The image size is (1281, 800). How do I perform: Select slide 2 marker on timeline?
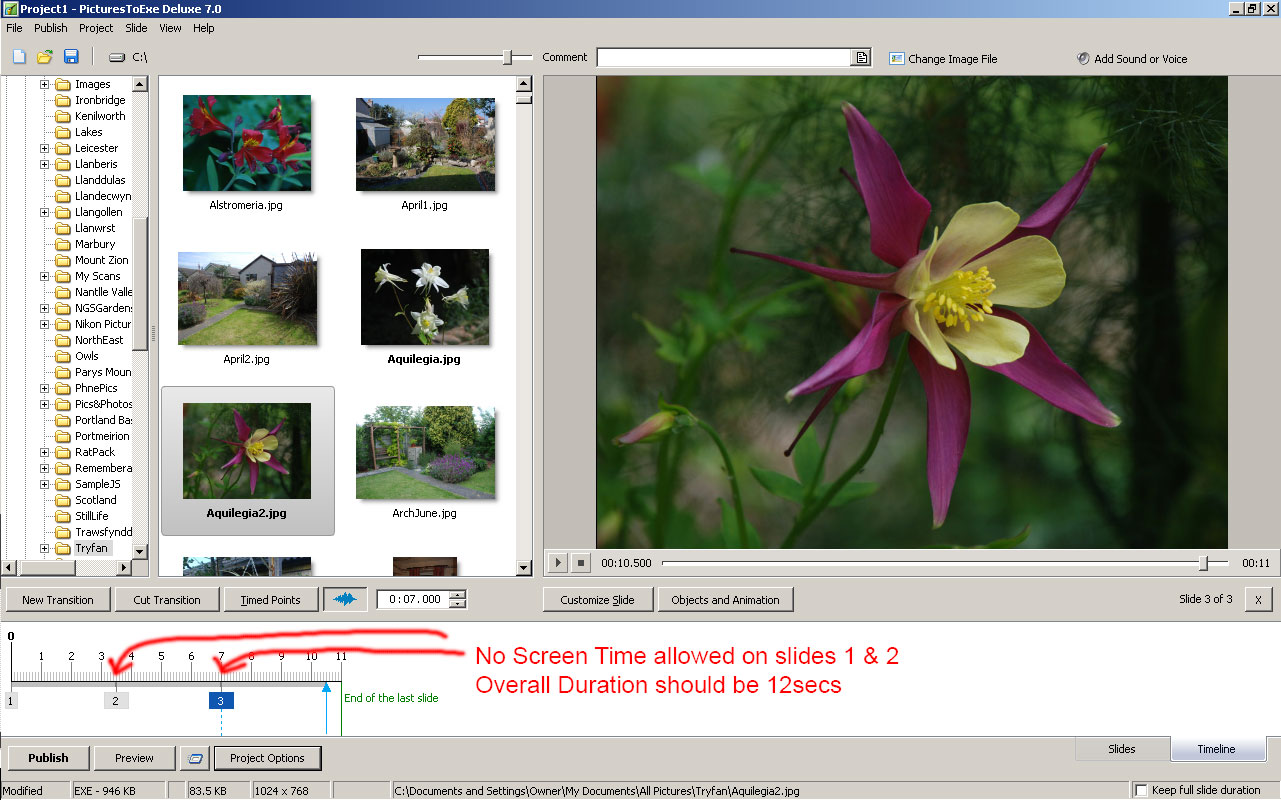click(116, 701)
